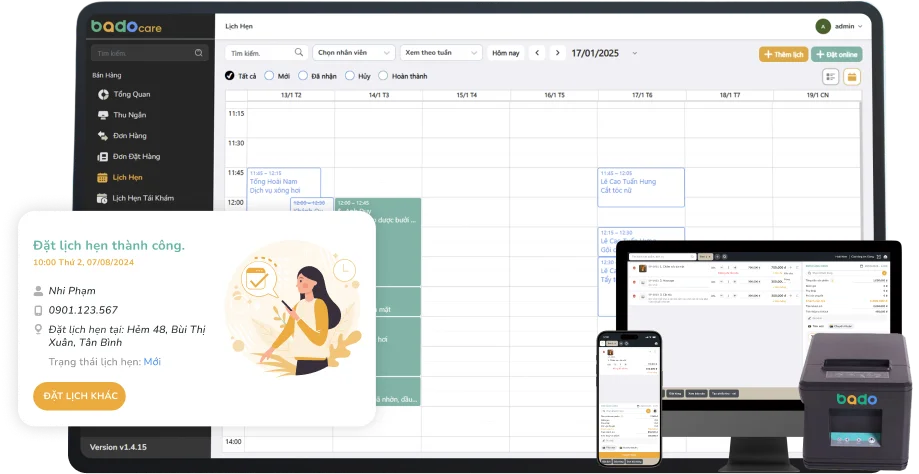Select Lịch Hẹn menu item
Screen dimensions: 919x474
coord(127,177)
